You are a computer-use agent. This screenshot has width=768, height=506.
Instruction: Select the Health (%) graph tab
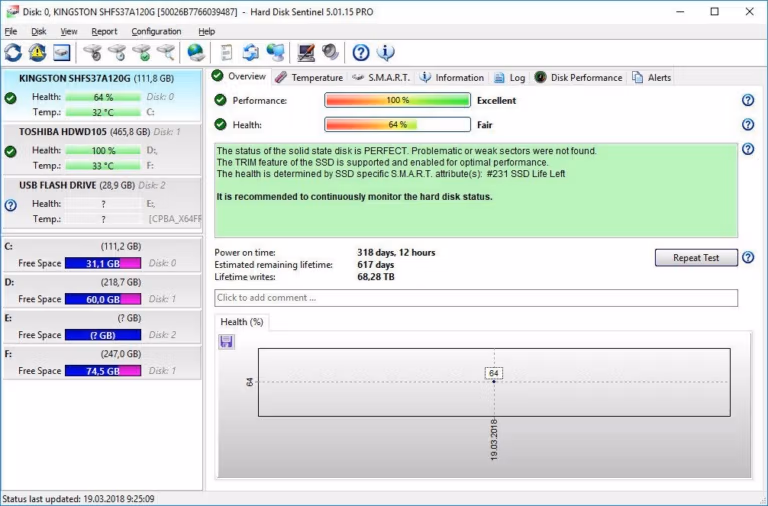pos(241,322)
